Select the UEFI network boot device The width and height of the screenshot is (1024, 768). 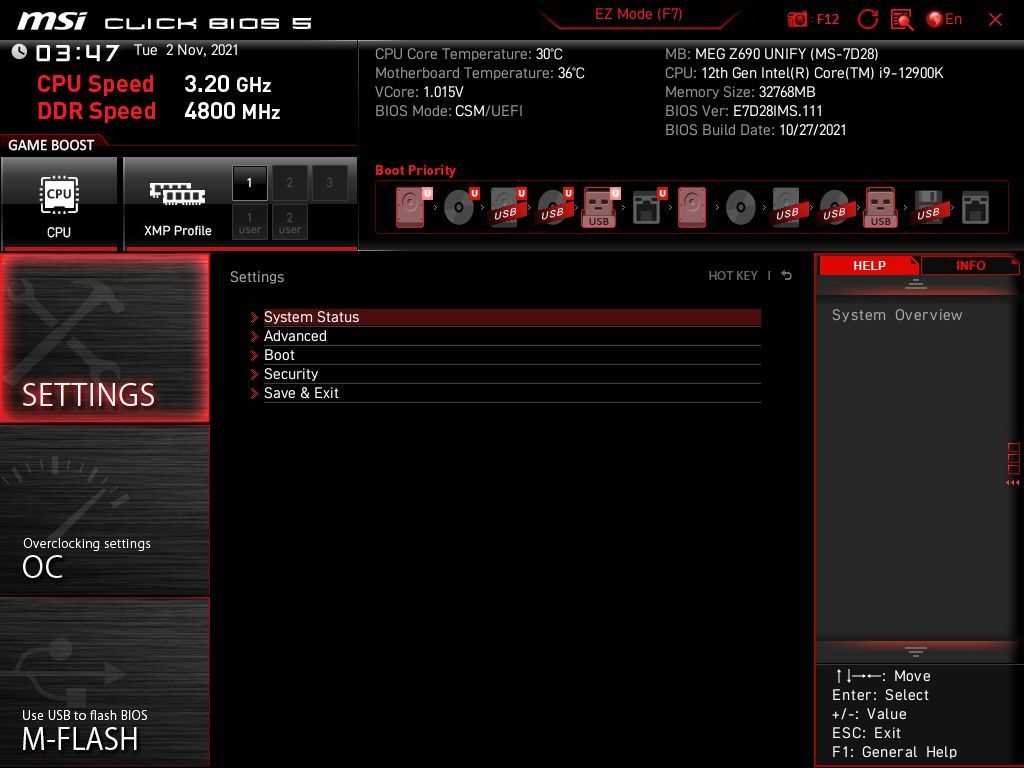[649, 207]
